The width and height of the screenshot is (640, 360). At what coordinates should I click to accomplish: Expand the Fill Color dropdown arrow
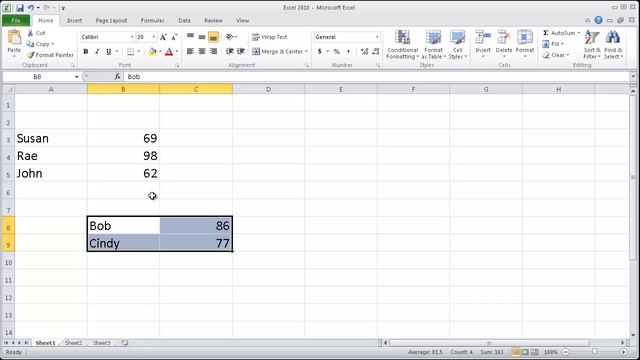[x=160, y=51]
